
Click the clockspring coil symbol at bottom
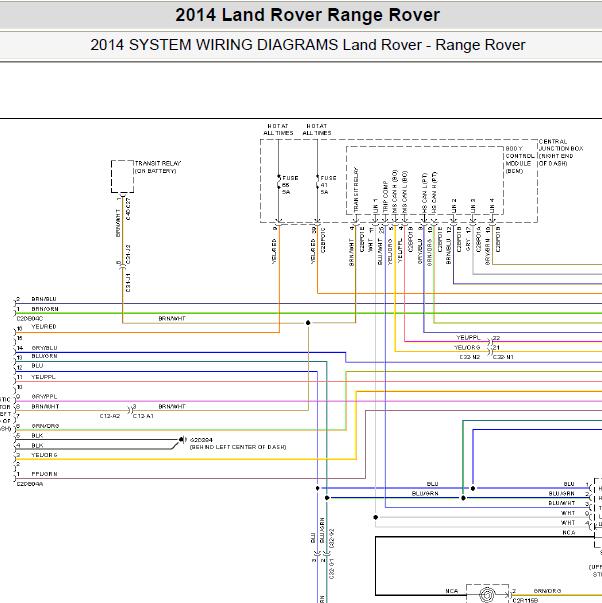coord(487,594)
